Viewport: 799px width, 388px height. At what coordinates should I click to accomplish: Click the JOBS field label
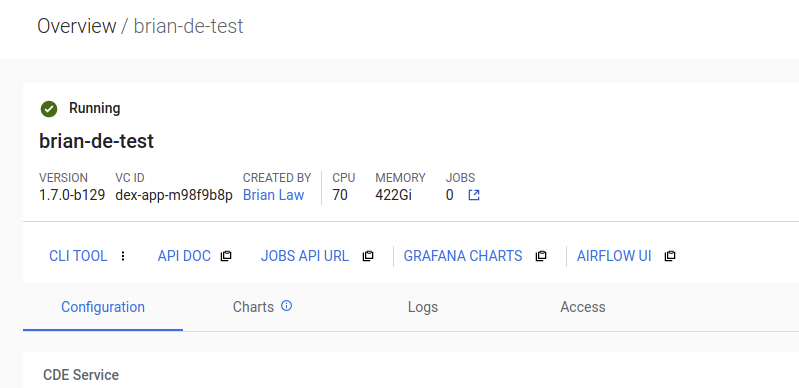click(460, 178)
